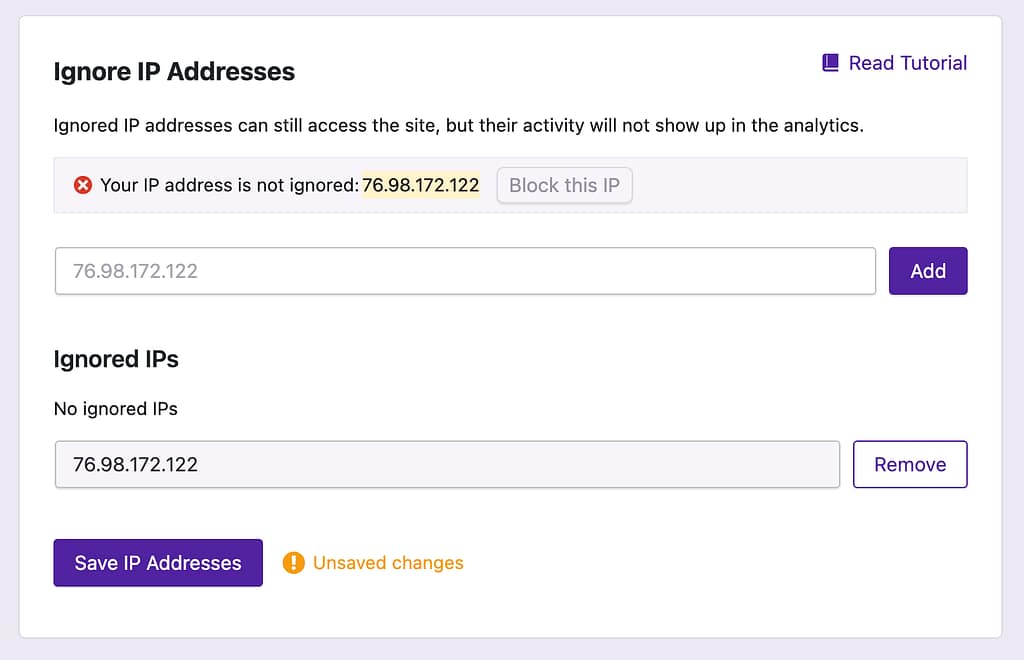This screenshot has height=660, width=1024.
Task: Click the Unsaved changes notice text
Action: [388, 563]
